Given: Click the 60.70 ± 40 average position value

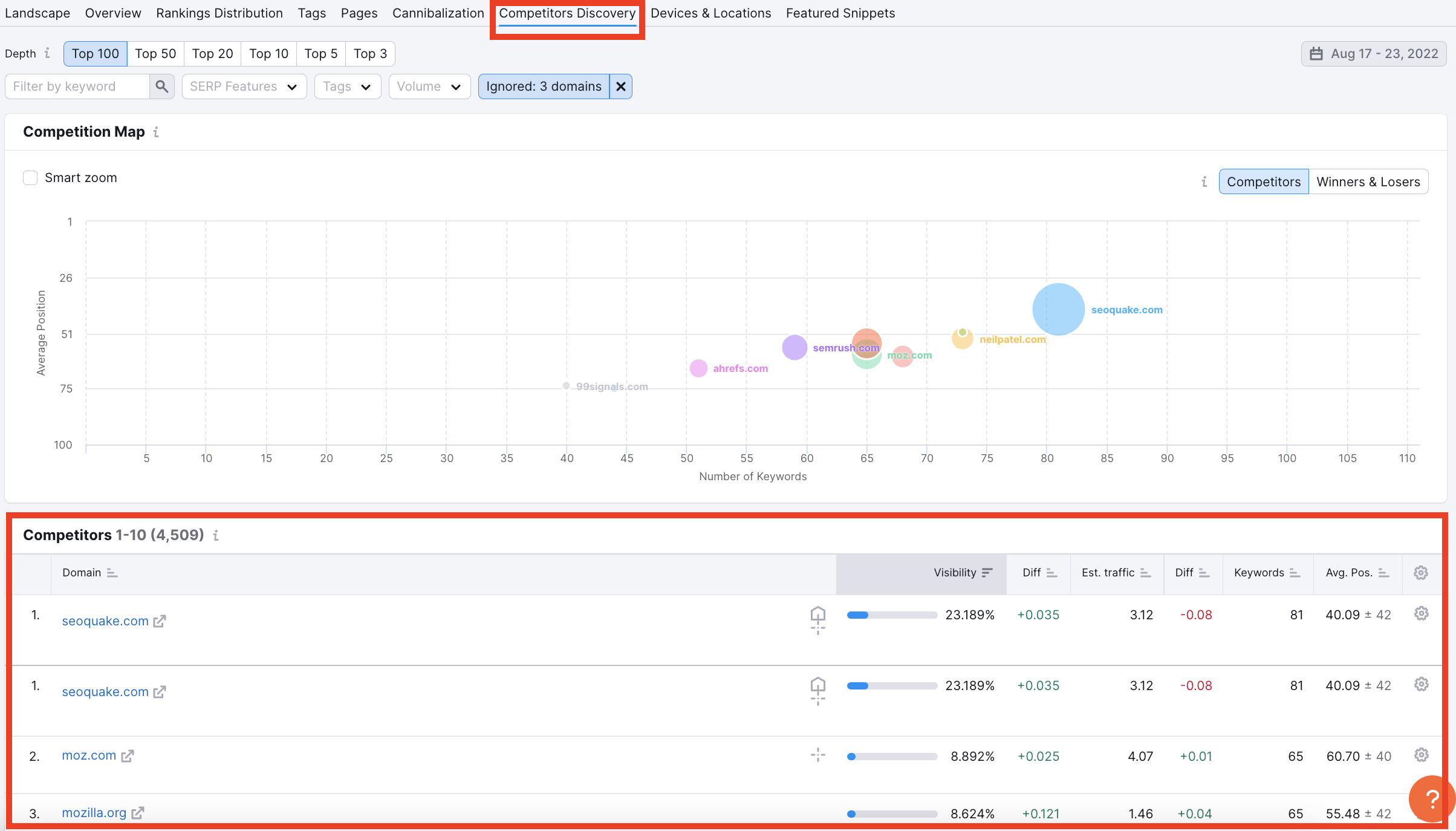Looking at the screenshot, I should (1359, 757).
